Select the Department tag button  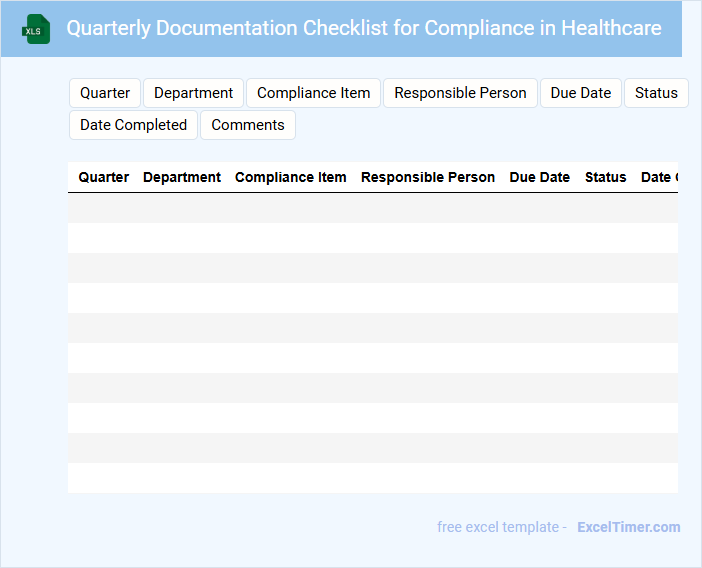pyautogui.click(x=193, y=93)
